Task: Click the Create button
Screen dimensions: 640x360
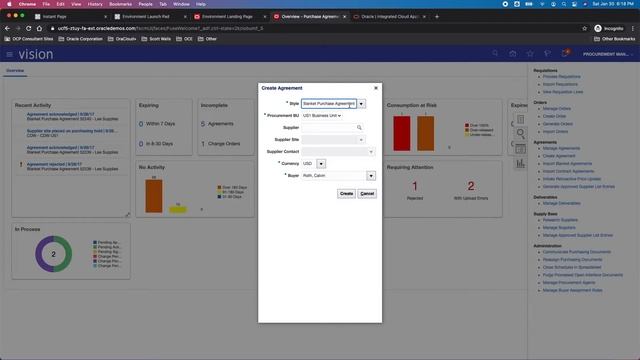Action: pyautogui.click(x=346, y=193)
